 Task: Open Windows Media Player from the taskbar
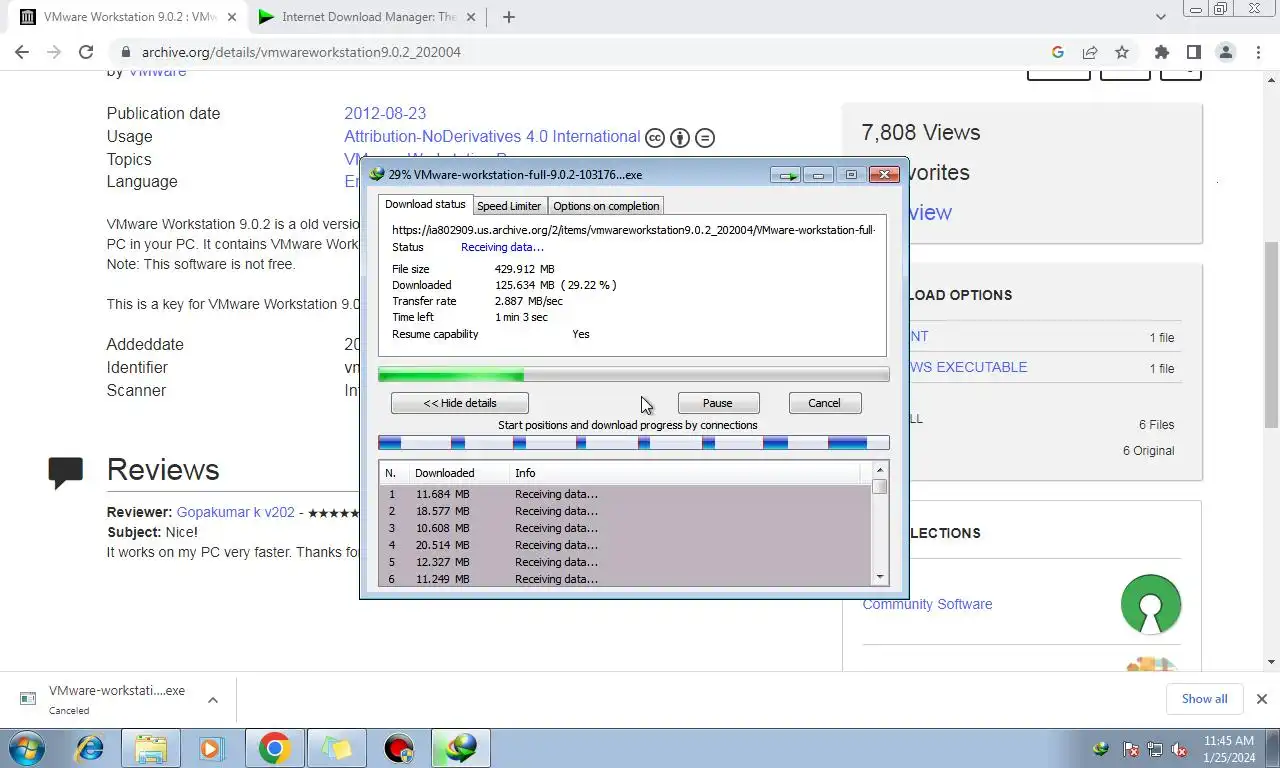click(212, 748)
